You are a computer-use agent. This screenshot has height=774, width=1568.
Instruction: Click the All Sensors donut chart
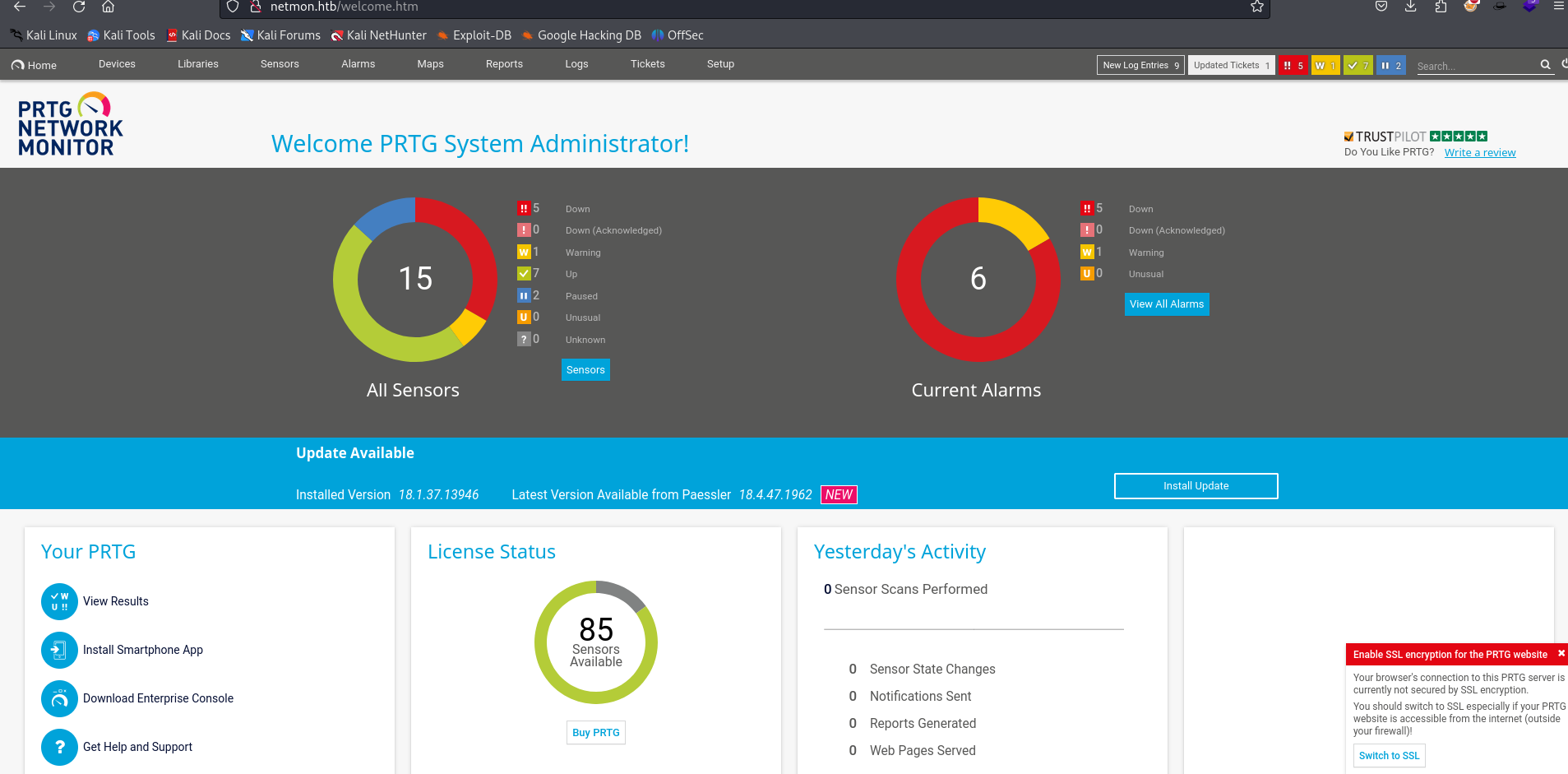point(415,279)
